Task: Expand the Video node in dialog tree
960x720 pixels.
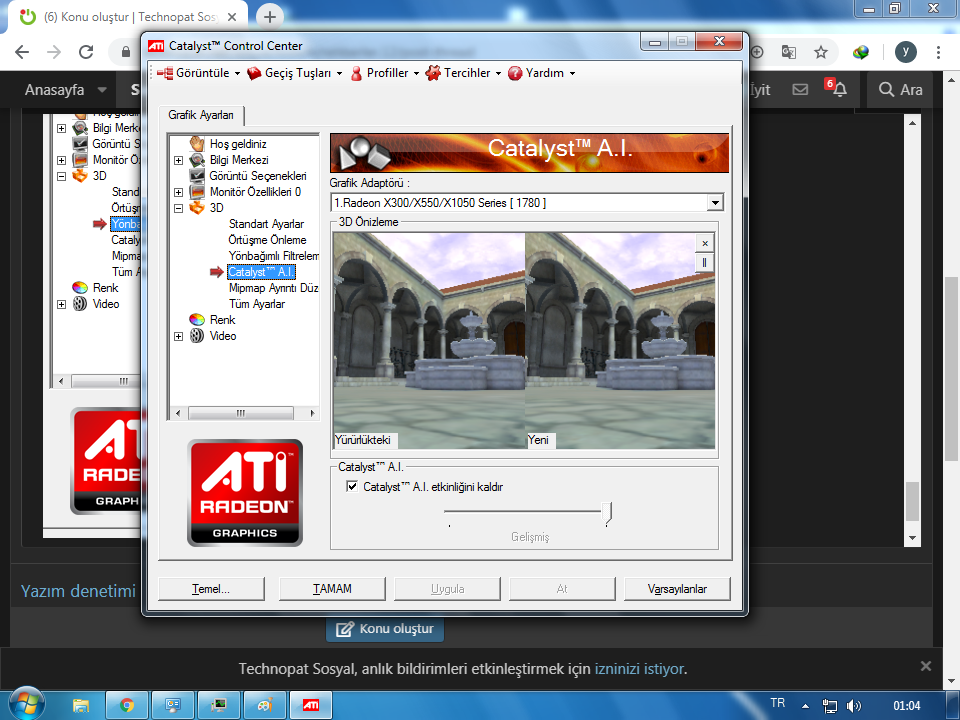Action: tap(178, 336)
